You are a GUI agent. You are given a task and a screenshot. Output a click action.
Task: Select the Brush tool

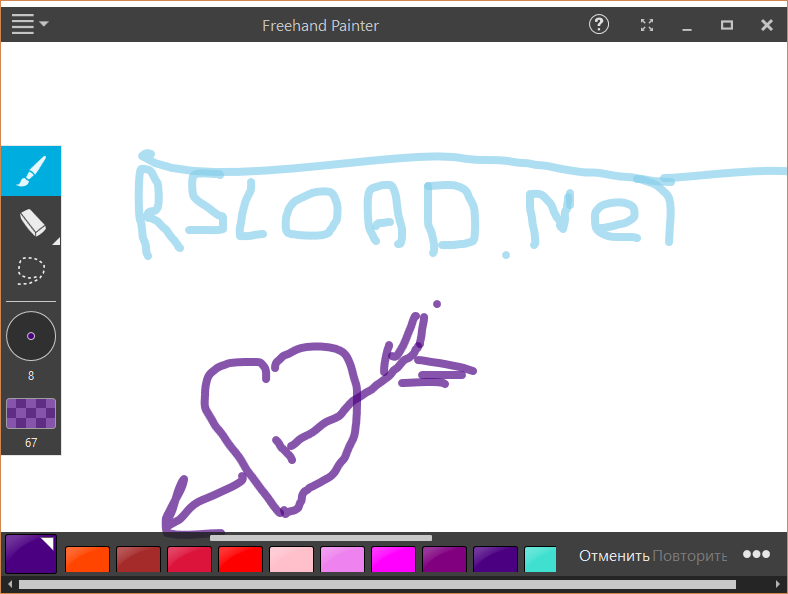click(31, 171)
